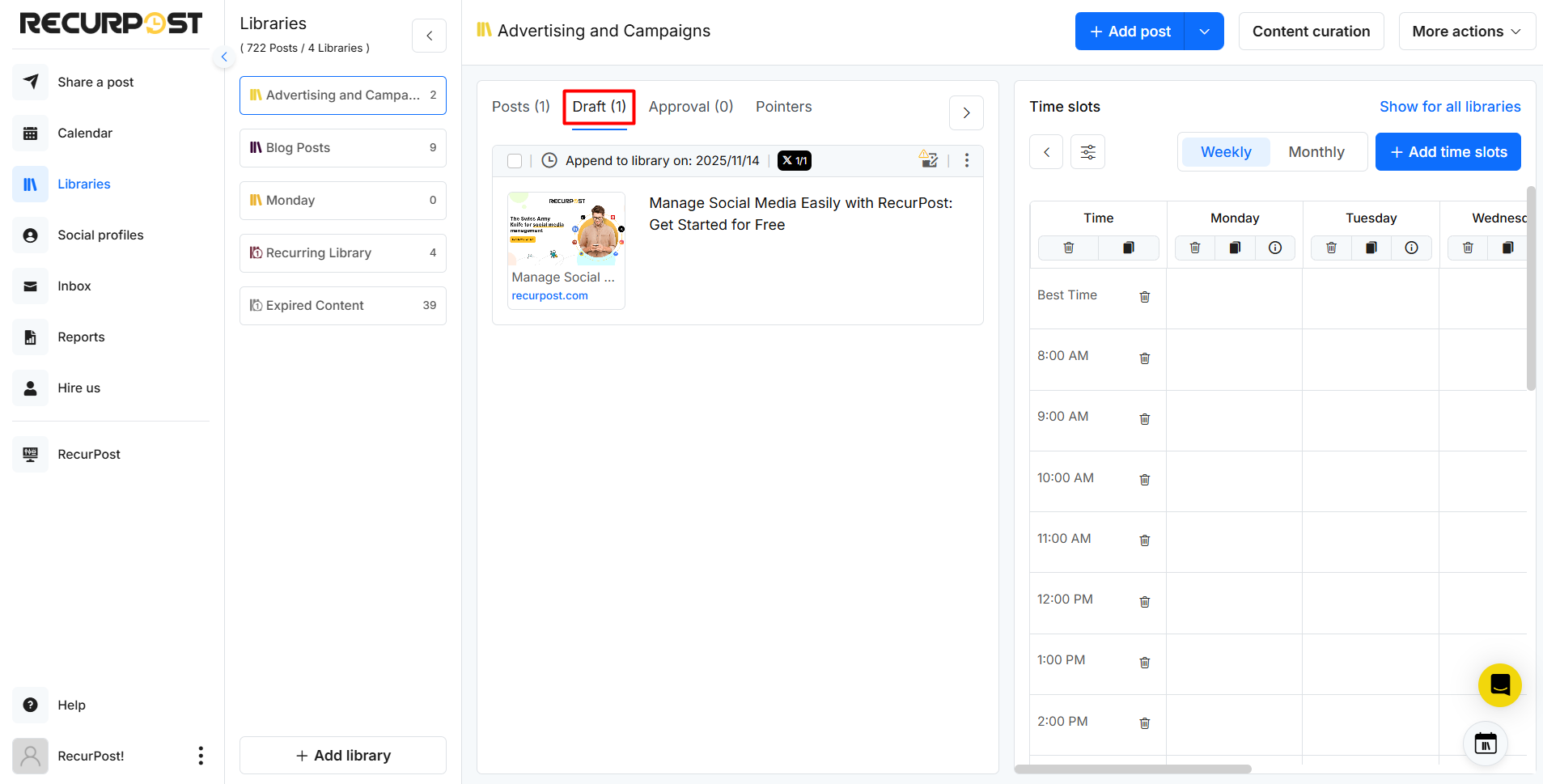Click the draft post thumbnail image

[x=566, y=229]
